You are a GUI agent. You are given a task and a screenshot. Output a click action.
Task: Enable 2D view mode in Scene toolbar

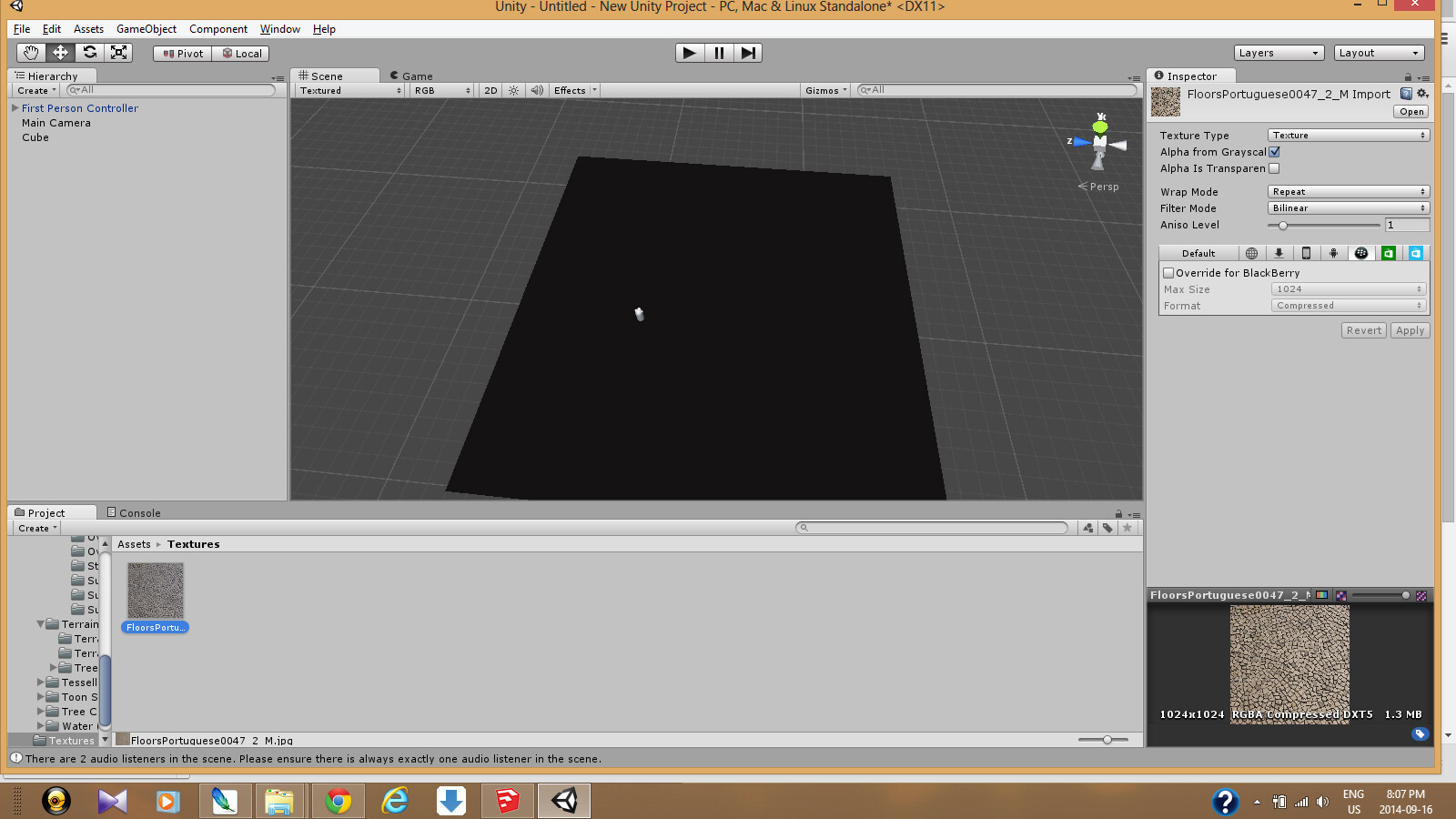coord(490,90)
